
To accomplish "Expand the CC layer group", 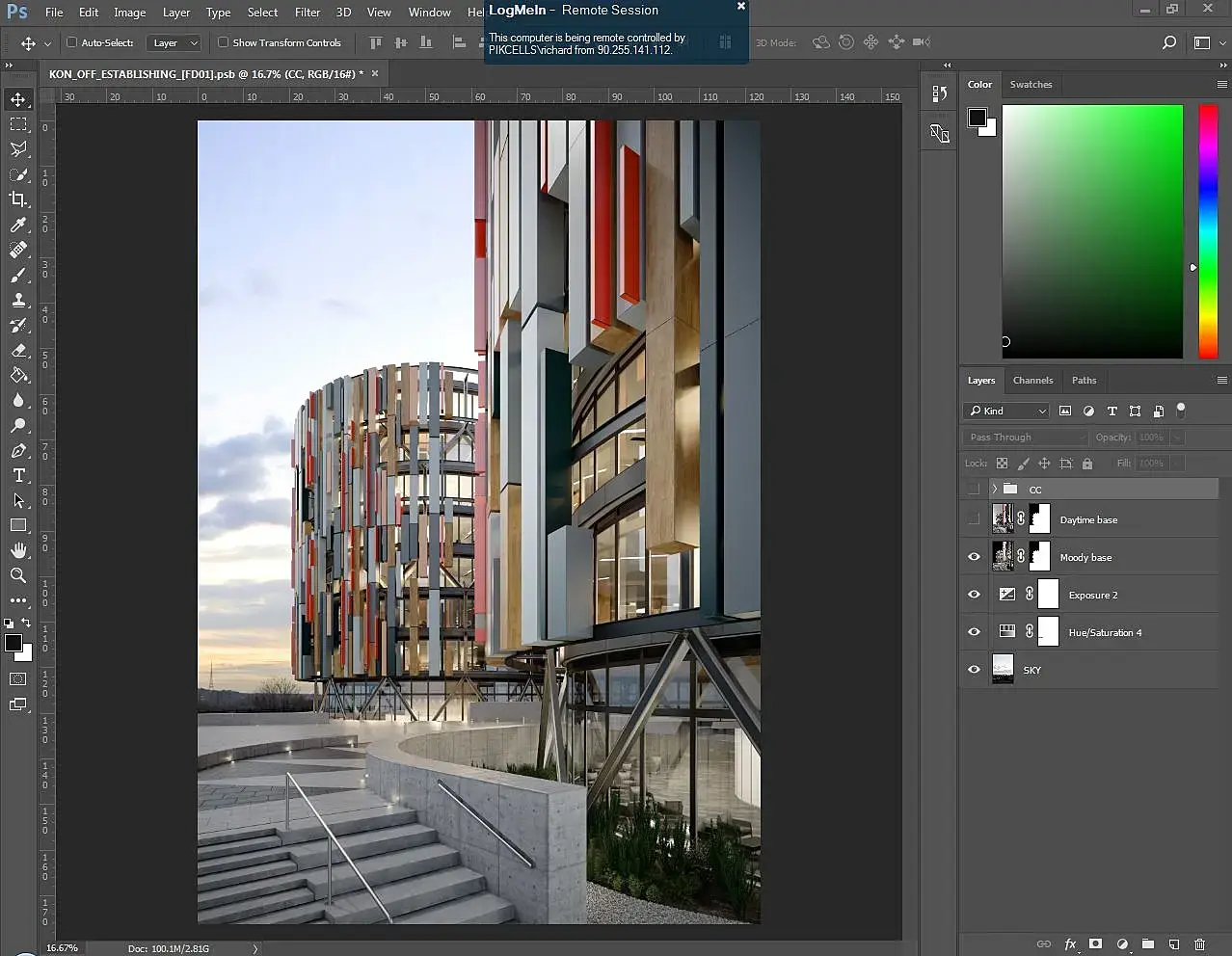I will 994,490.
